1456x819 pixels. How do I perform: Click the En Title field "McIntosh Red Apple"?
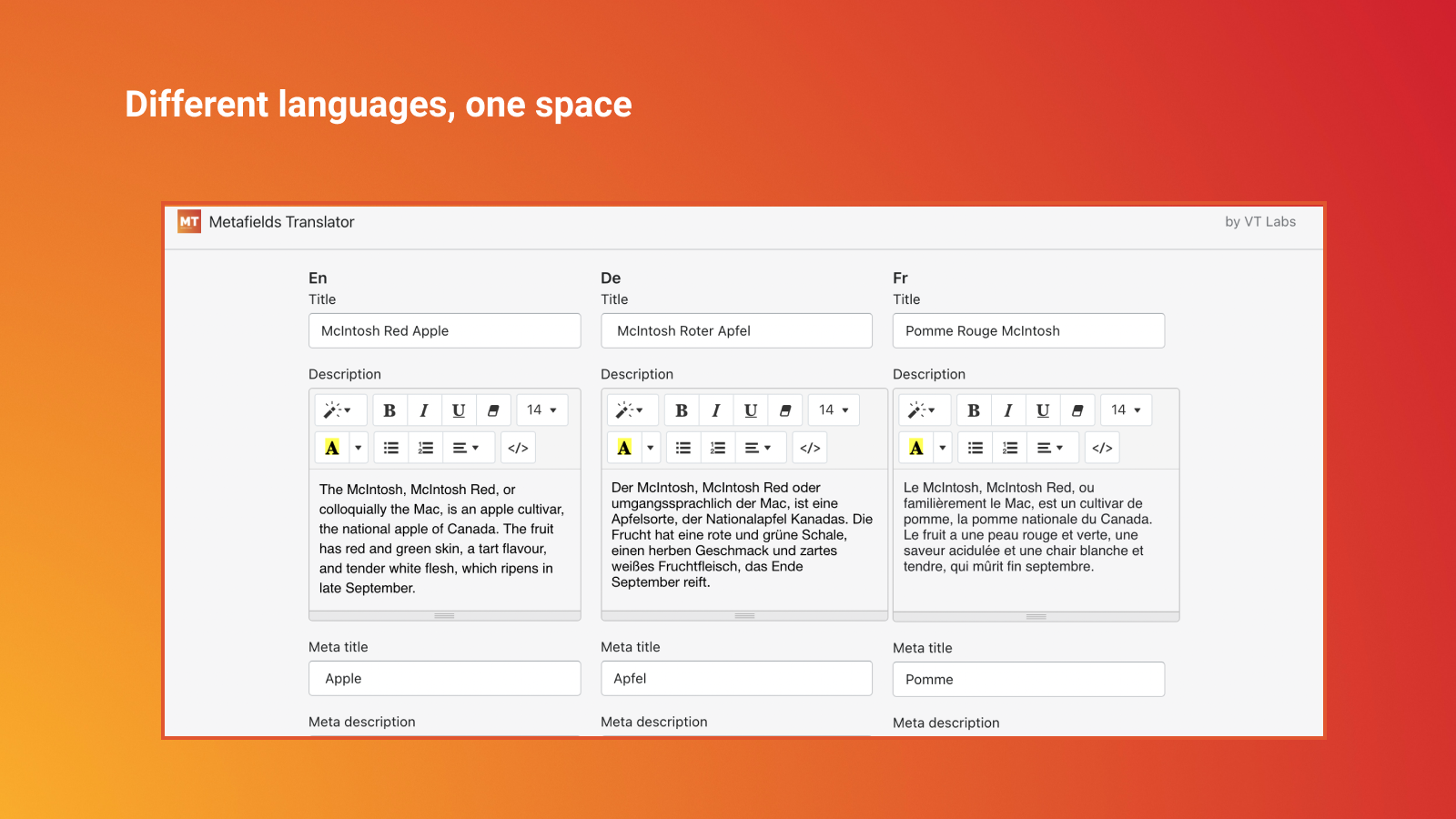pos(445,331)
